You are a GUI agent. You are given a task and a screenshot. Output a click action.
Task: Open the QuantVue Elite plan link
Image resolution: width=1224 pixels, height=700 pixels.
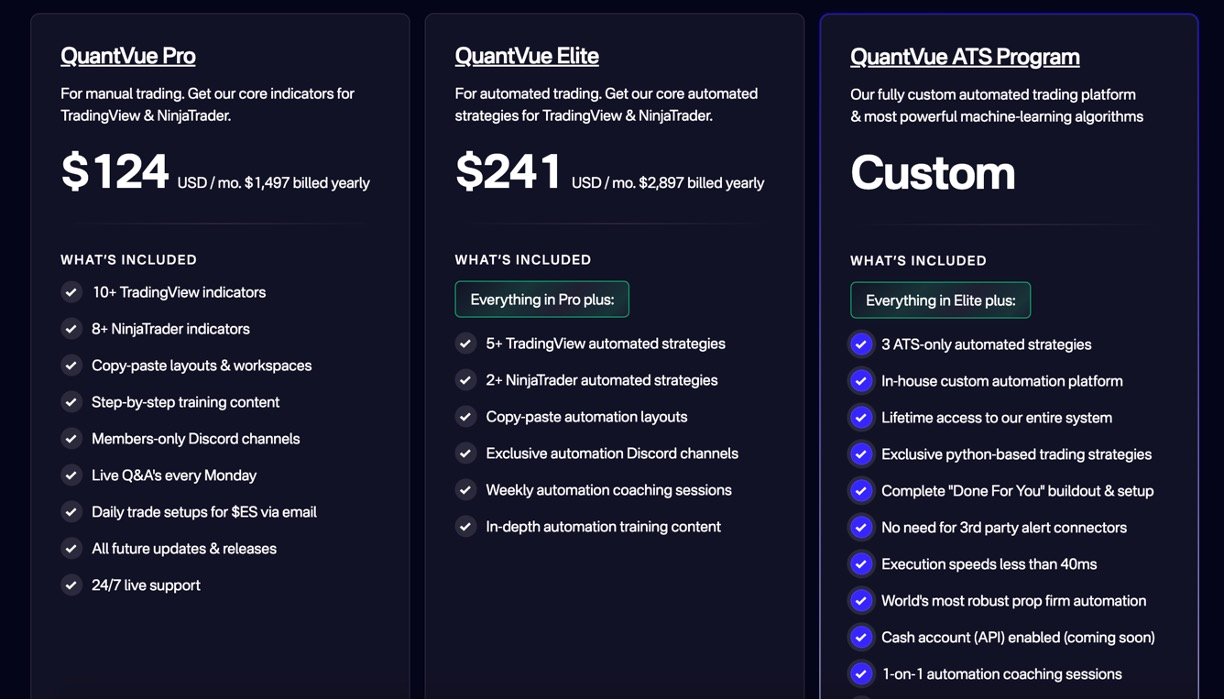(527, 56)
